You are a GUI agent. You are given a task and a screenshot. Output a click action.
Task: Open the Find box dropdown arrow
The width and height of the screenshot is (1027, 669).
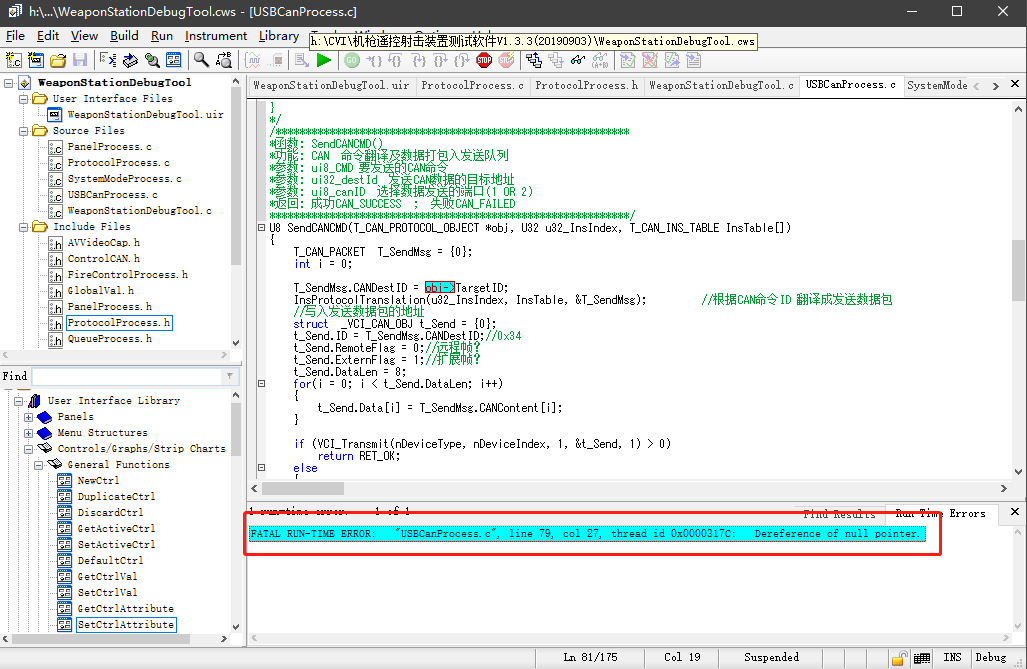point(230,376)
